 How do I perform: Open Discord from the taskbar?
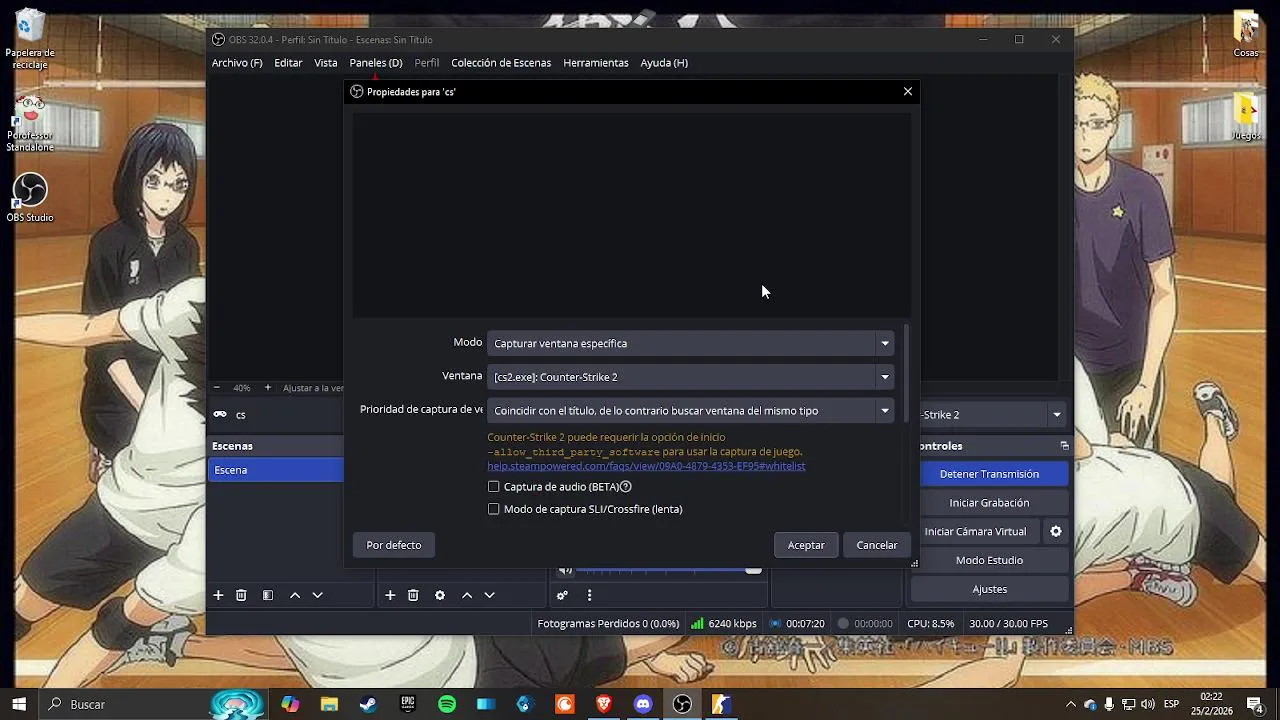coord(643,704)
